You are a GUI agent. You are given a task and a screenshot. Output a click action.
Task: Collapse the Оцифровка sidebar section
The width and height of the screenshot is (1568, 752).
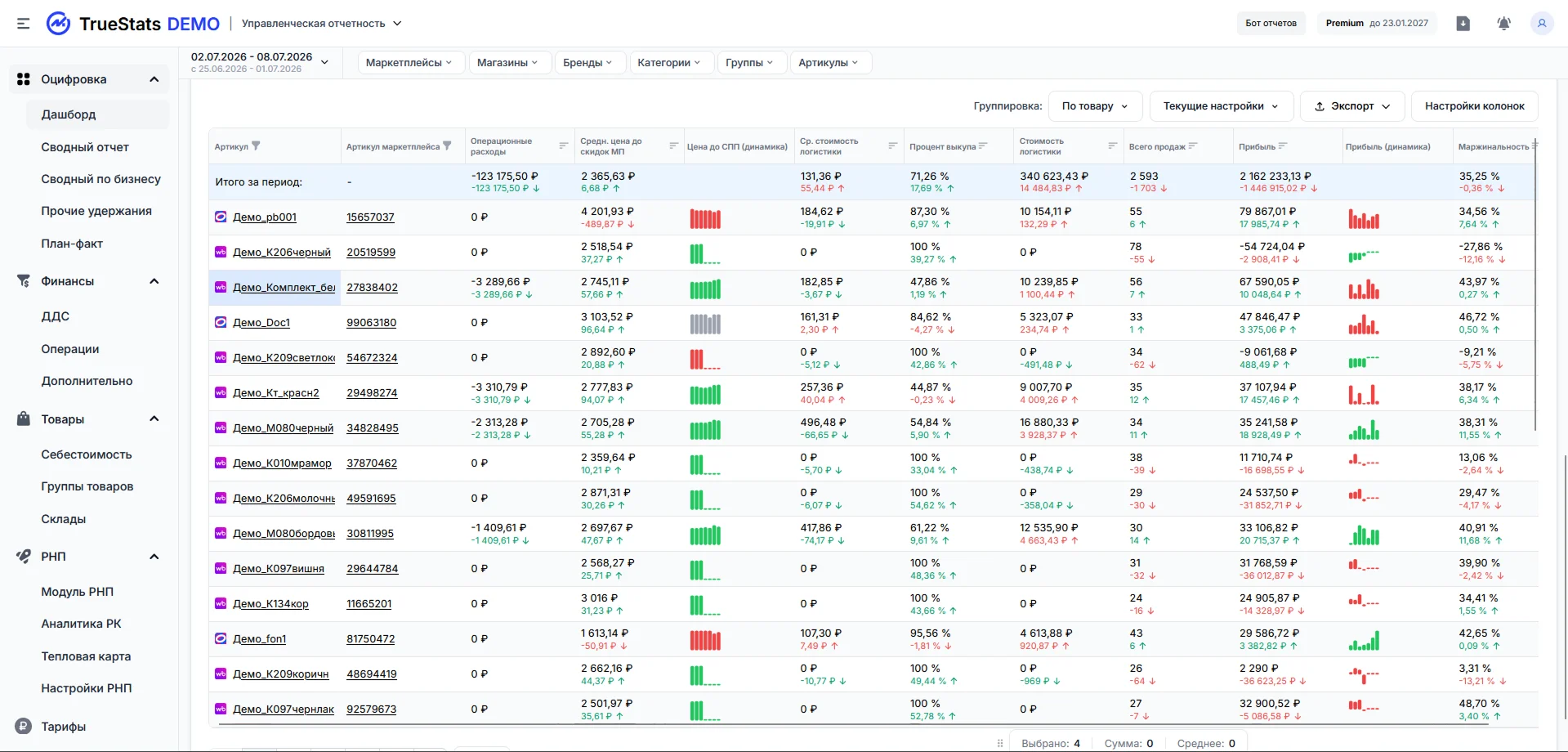(x=154, y=79)
